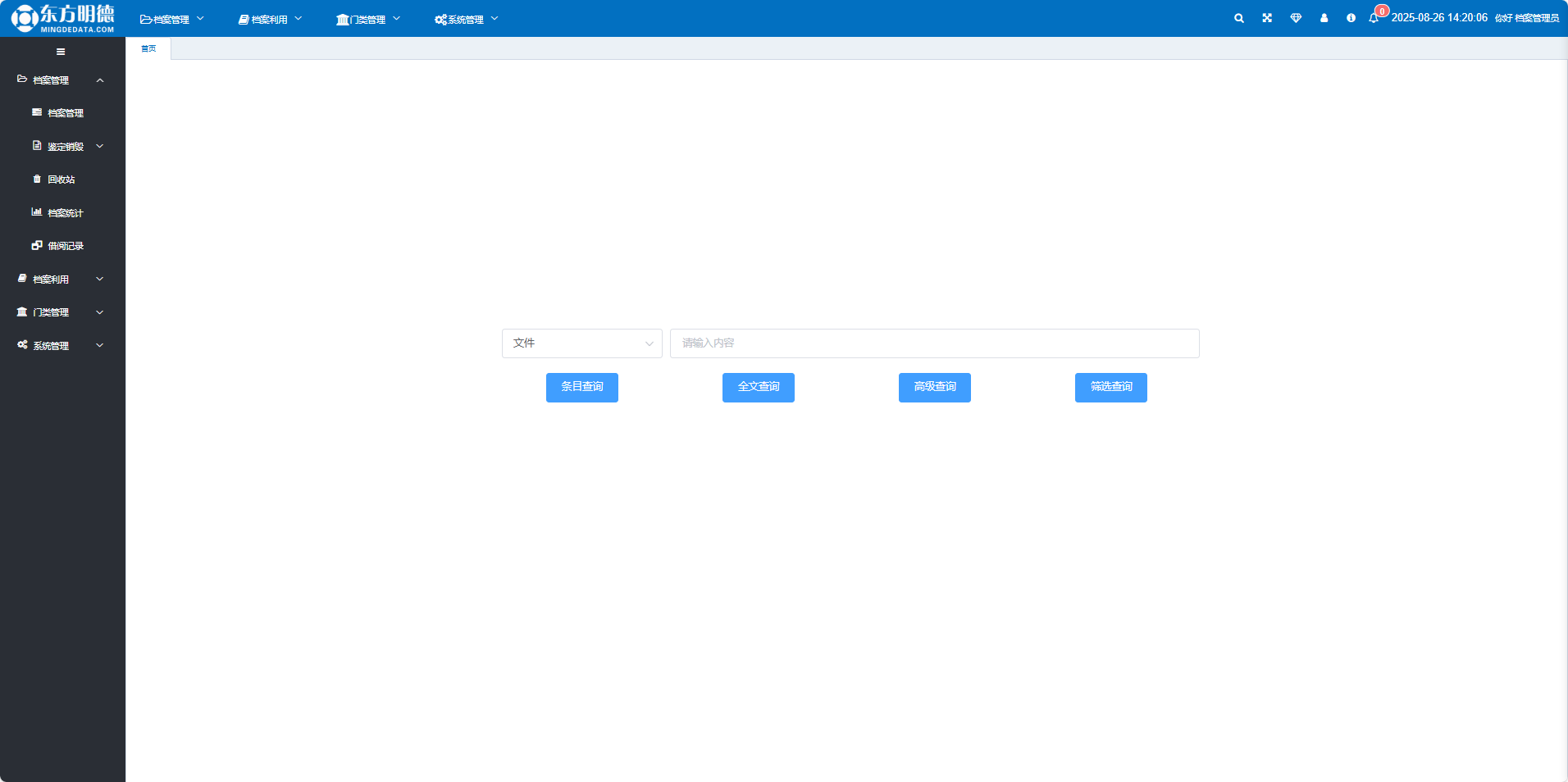Open the user profile icon

tap(1324, 18)
